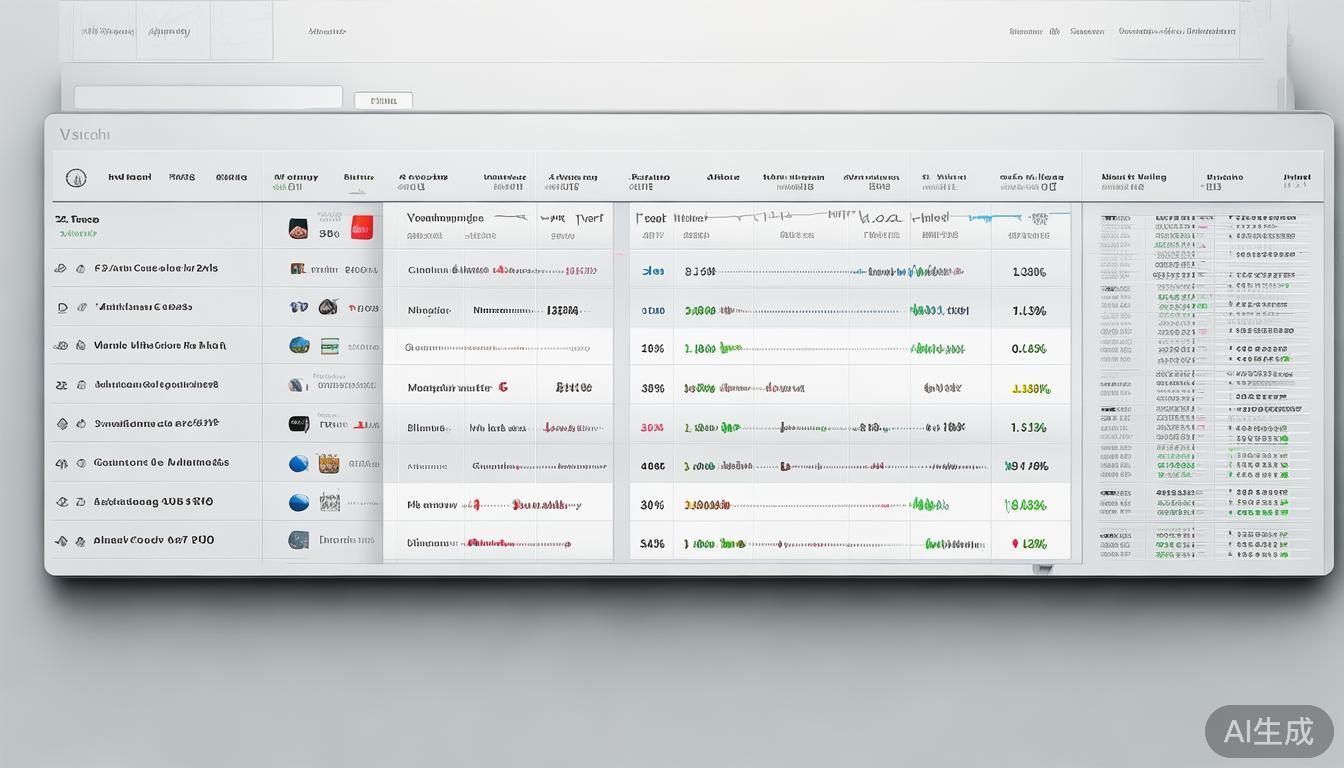Screen dimensions: 1344x768
Task: Click the blue sphere icon in the eighth row
Action: pyautogui.click(x=299, y=502)
